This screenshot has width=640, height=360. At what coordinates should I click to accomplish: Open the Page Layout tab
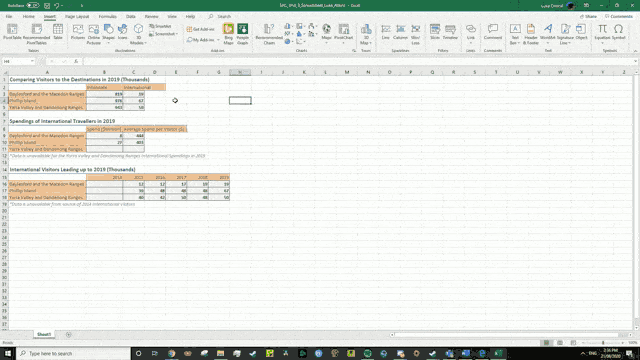[x=77, y=16]
